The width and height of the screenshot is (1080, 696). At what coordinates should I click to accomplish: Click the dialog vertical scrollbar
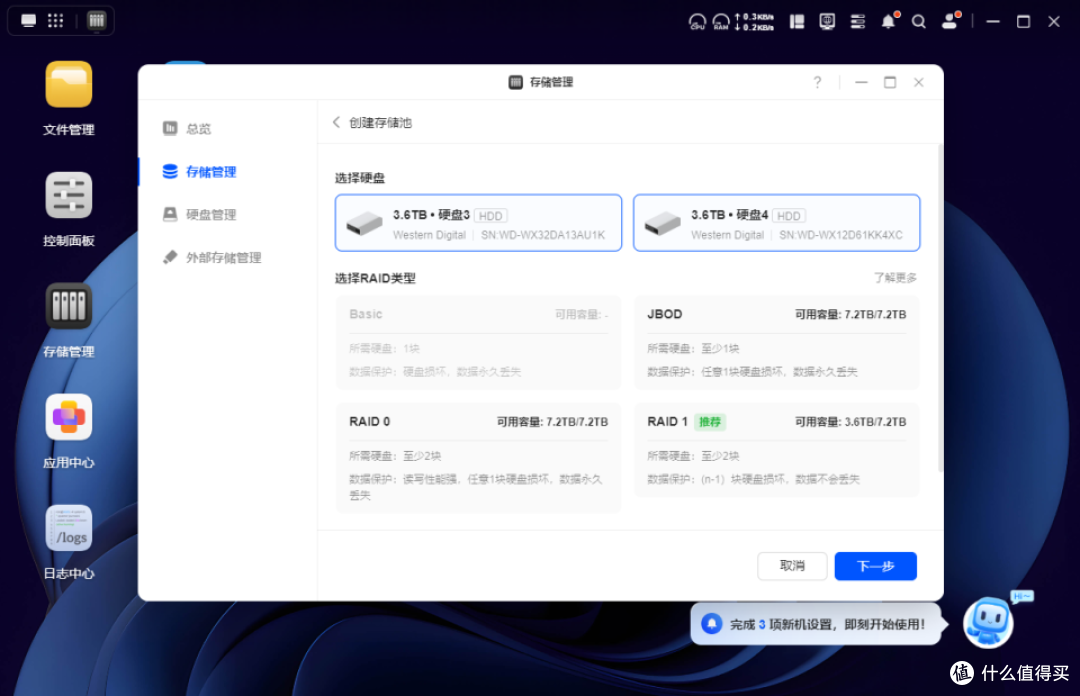(939, 309)
